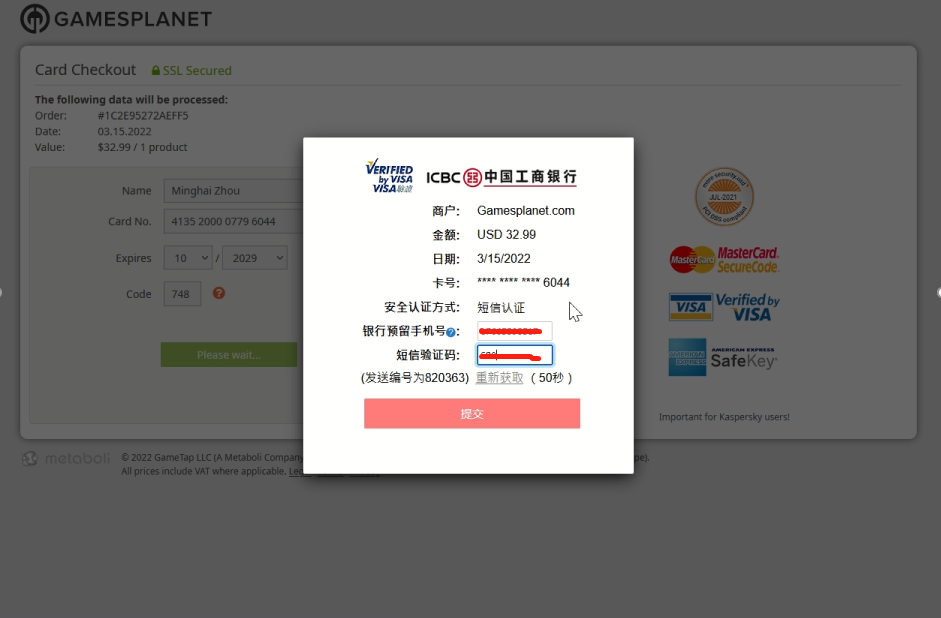The image size is (941, 618).
Task: Click the American Express SafeKey logo
Action: (x=723, y=357)
